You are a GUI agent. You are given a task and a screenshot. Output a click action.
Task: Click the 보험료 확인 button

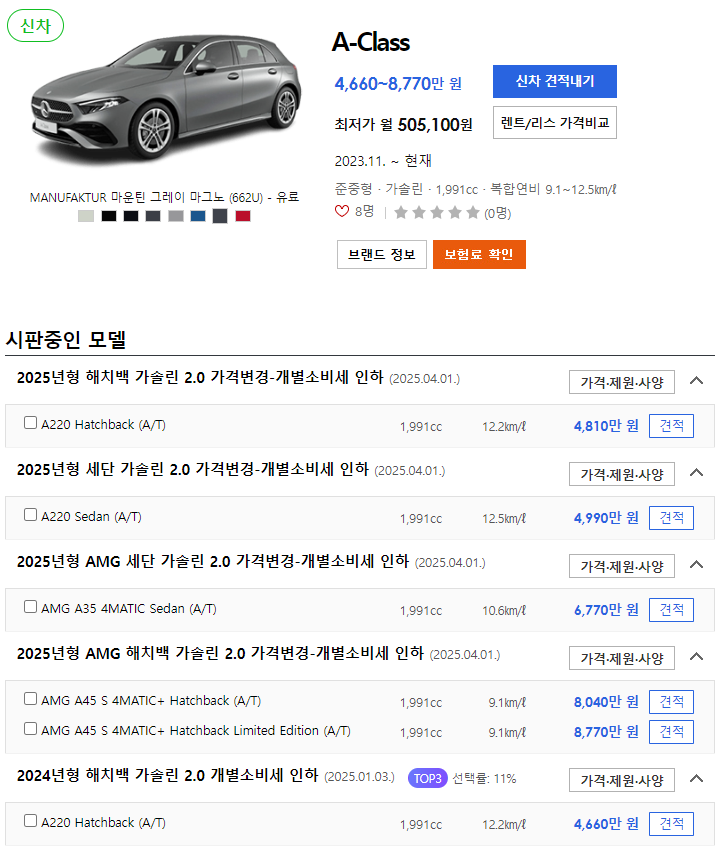[479, 255]
